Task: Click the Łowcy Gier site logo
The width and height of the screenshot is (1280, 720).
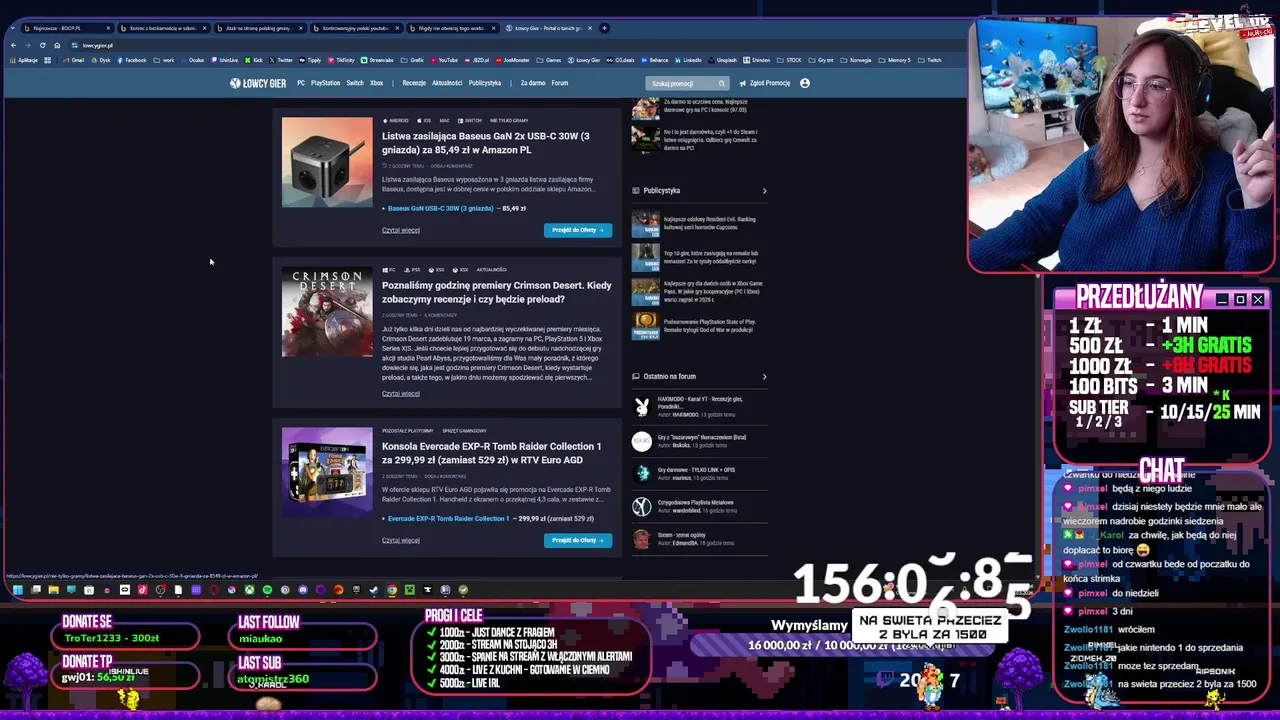Action: coord(258,83)
